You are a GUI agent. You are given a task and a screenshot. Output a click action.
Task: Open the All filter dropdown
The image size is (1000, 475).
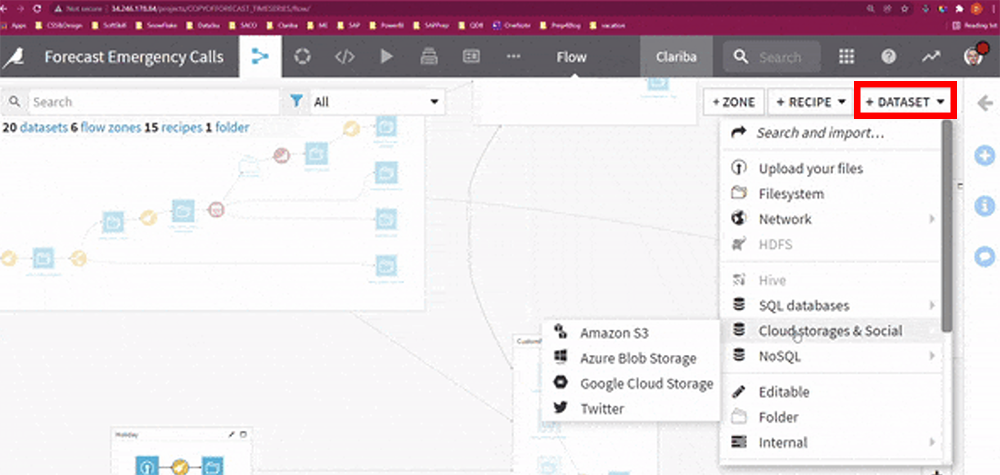coord(376,102)
